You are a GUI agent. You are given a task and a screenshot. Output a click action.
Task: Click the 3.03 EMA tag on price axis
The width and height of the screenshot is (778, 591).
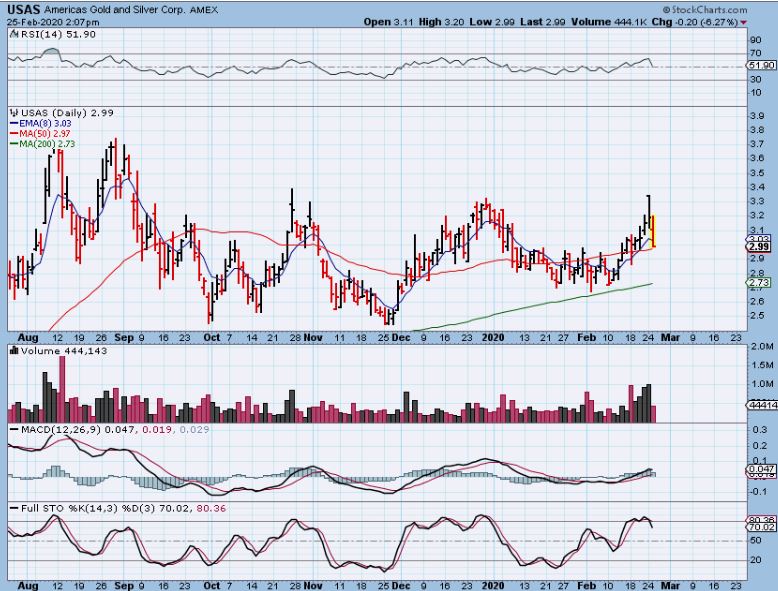point(760,240)
